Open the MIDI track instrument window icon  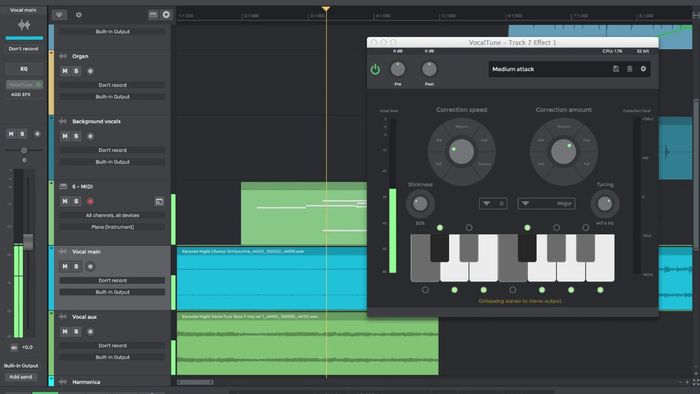pos(159,202)
